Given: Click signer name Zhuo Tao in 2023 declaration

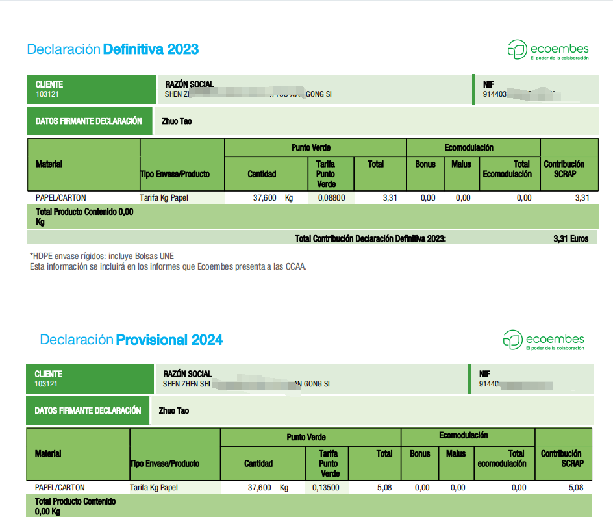Looking at the screenshot, I should (x=177, y=121).
